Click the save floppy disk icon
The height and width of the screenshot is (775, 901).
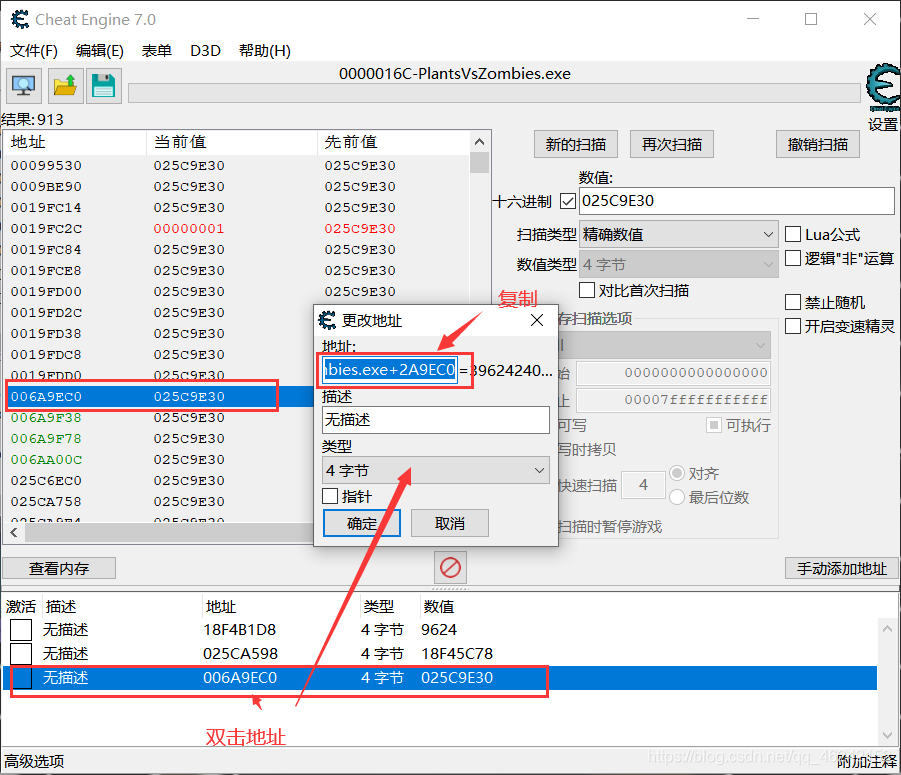point(103,86)
